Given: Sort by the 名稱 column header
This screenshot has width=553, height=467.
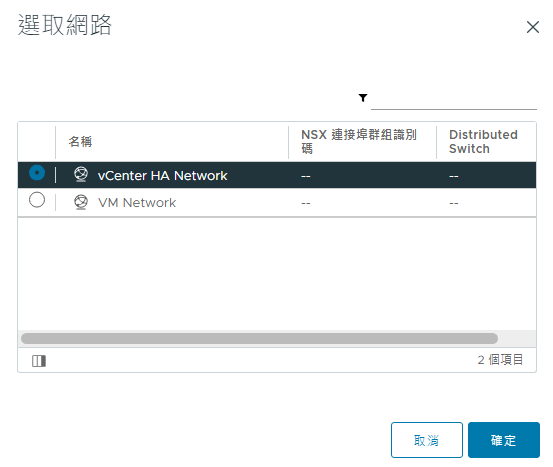Looking at the screenshot, I should tap(80, 142).
